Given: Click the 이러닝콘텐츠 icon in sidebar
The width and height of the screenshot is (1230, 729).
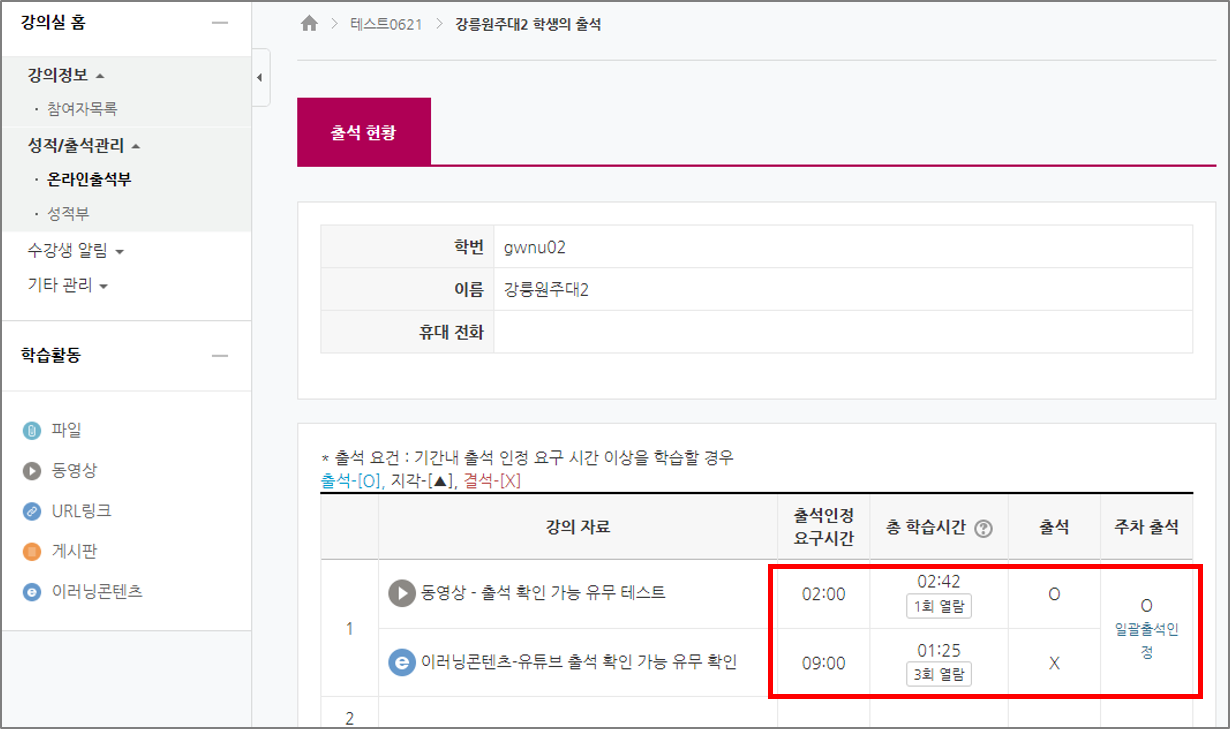Looking at the screenshot, I should [32, 592].
